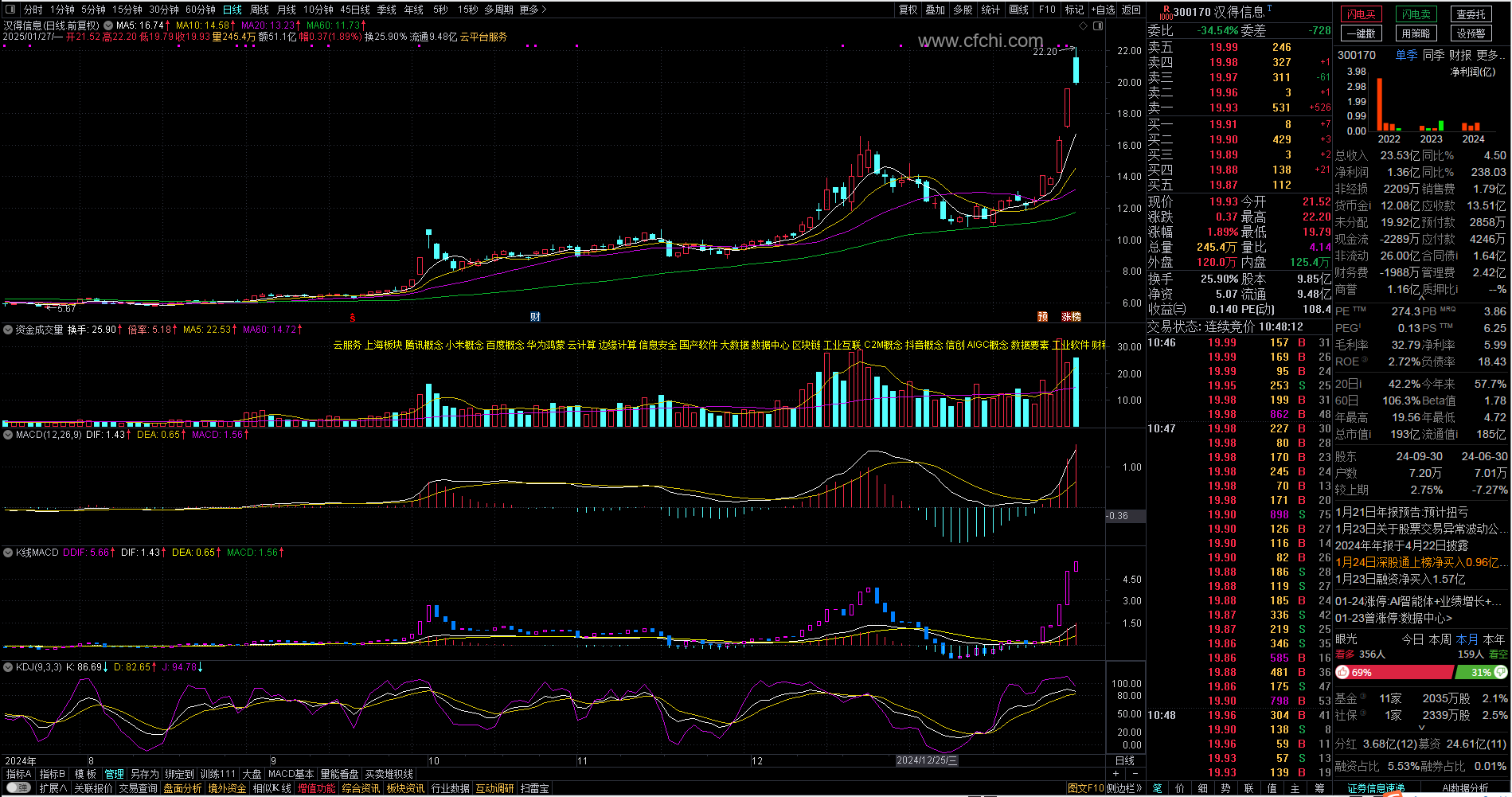Open the 叠加 overlay comparison tool
Viewport: 1512px width, 797px height.
tap(936, 10)
